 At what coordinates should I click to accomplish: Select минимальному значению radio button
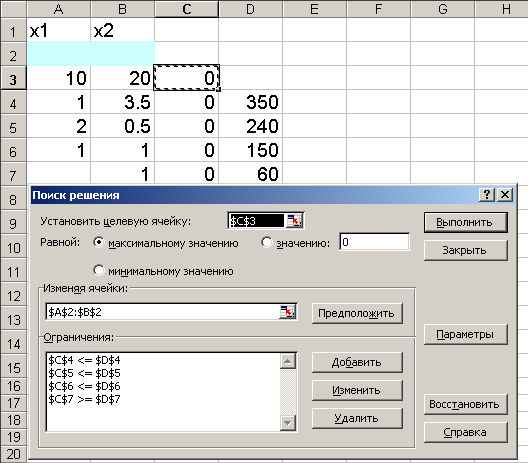[99, 270]
